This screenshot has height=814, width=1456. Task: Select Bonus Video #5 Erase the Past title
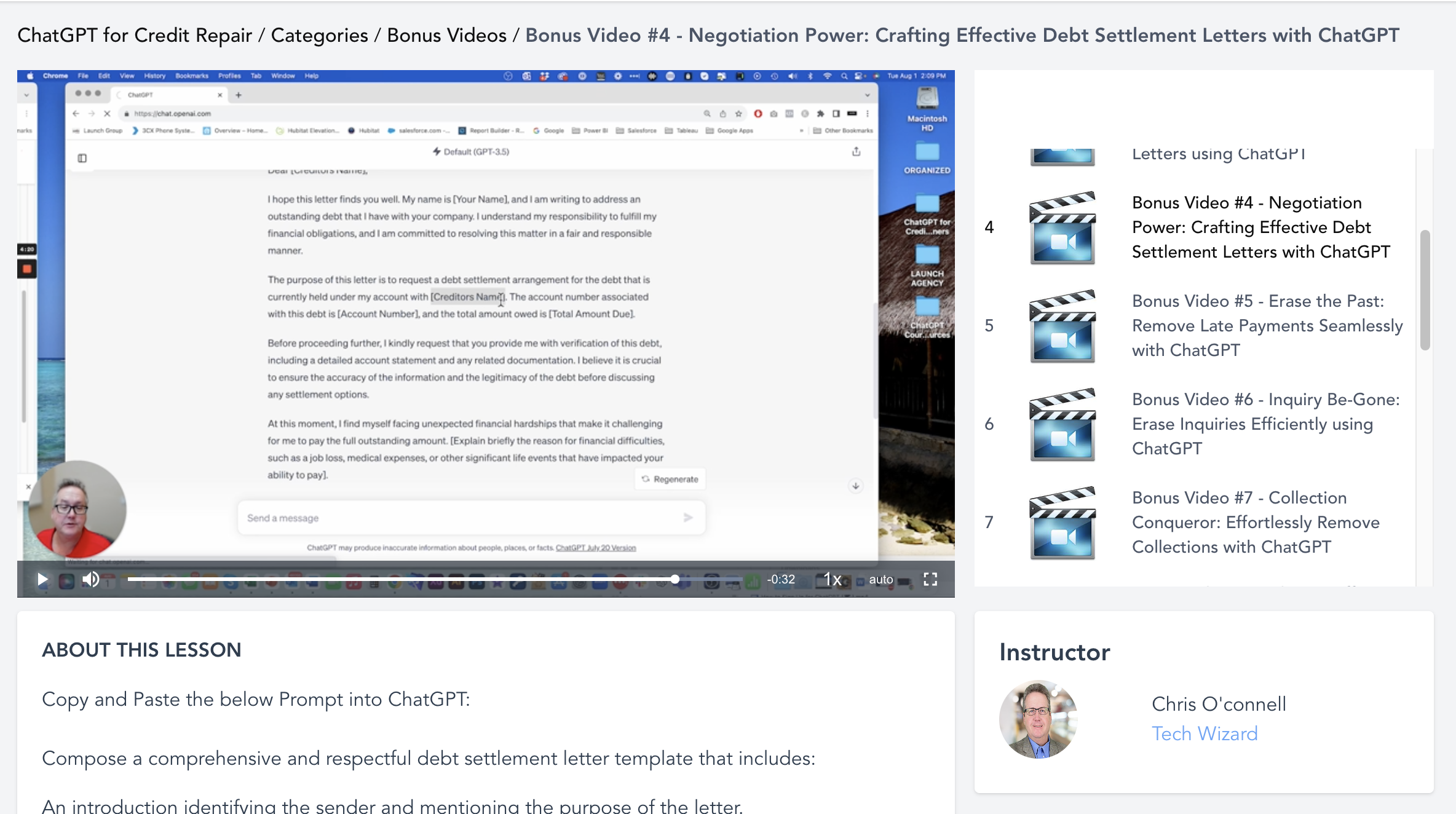[x=1267, y=325]
